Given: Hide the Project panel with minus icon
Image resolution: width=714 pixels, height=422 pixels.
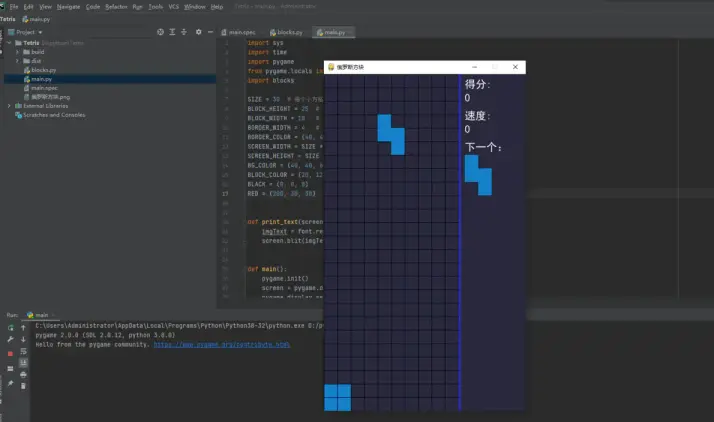Looking at the screenshot, I should pos(210,32).
